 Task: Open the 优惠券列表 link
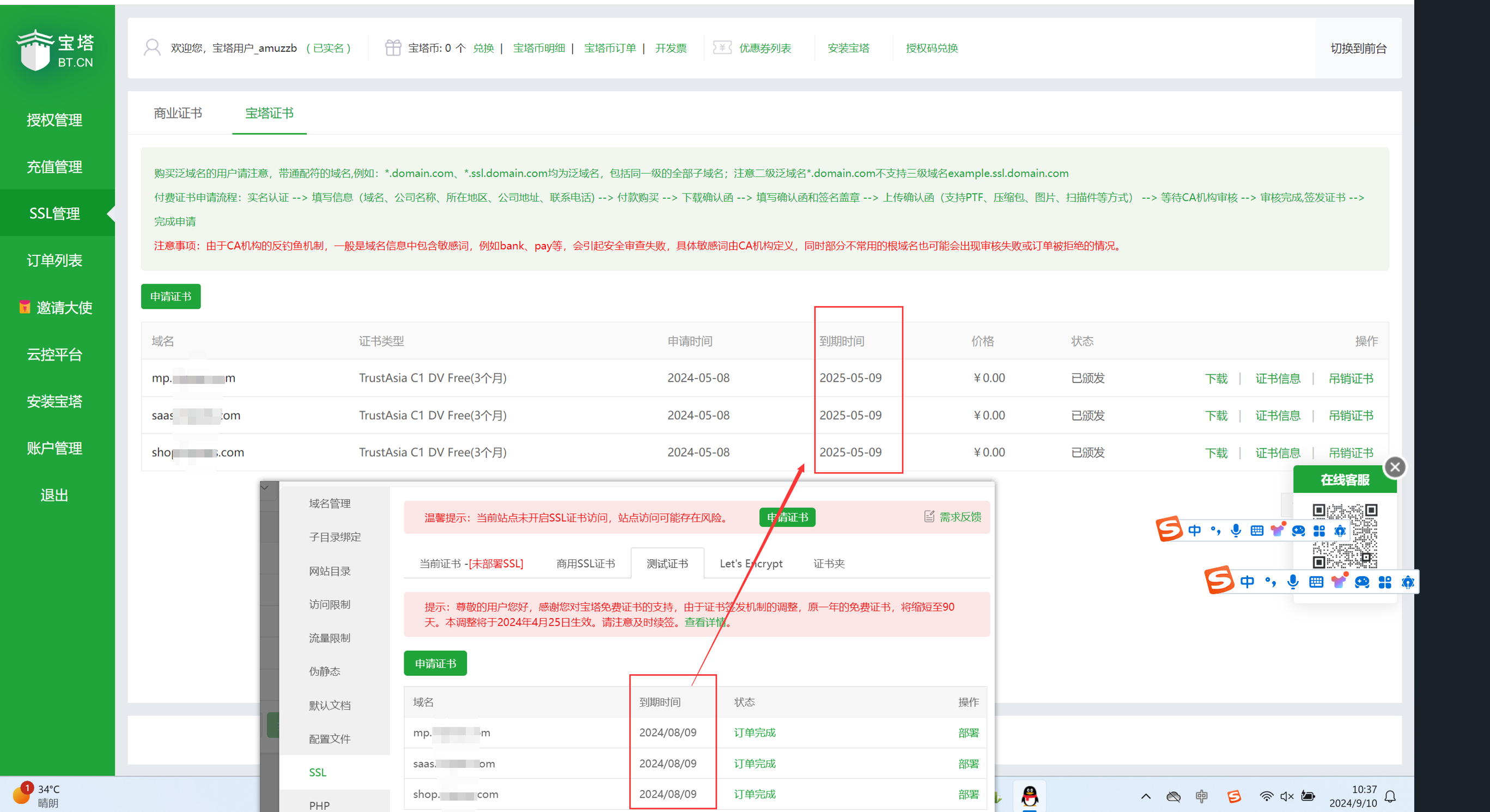765,48
